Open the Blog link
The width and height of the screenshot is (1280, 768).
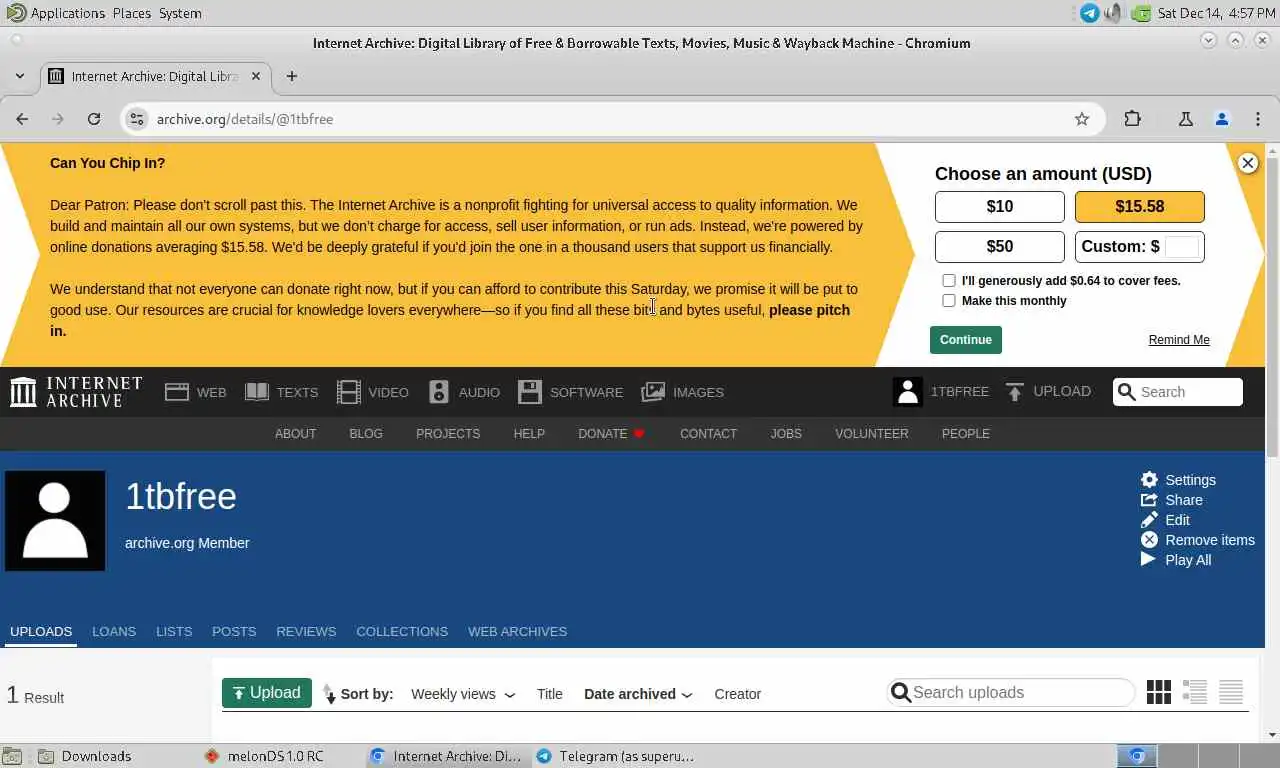[x=366, y=434]
